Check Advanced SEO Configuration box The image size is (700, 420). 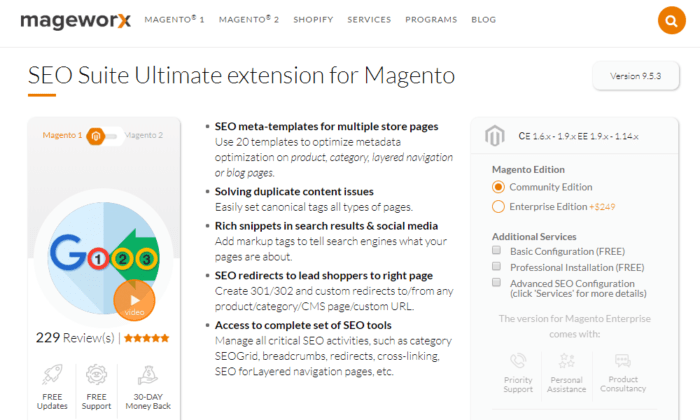pyautogui.click(x=496, y=283)
